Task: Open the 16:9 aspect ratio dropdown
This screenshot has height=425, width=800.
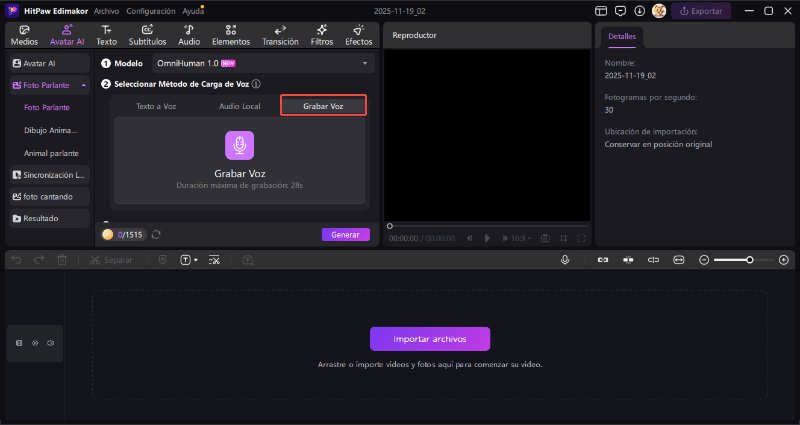Action: click(x=521, y=238)
